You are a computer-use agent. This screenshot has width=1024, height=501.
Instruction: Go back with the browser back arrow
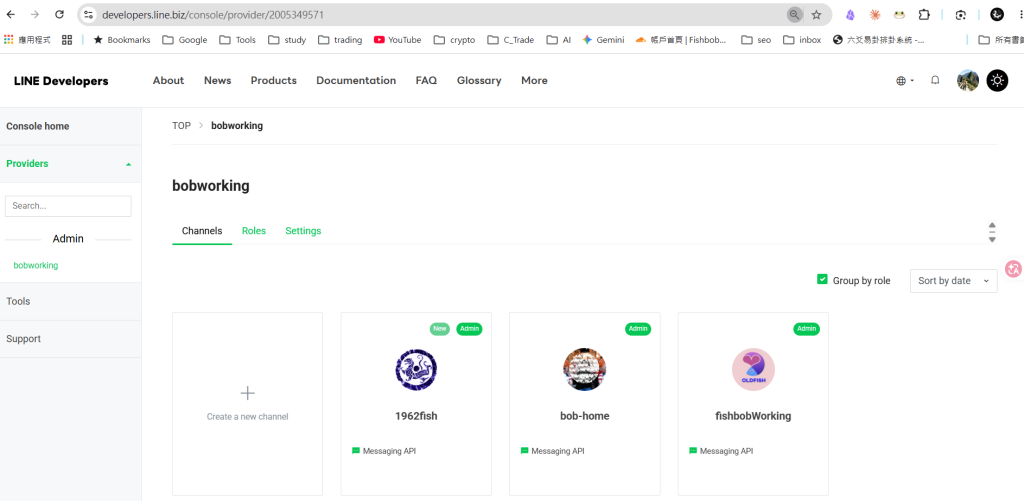pos(11,14)
